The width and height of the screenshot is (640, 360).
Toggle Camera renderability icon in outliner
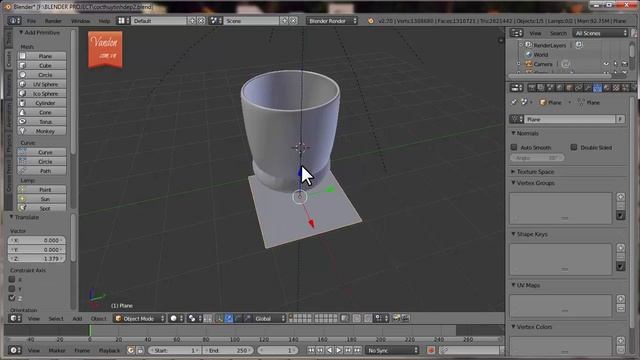pyautogui.click(x=624, y=64)
